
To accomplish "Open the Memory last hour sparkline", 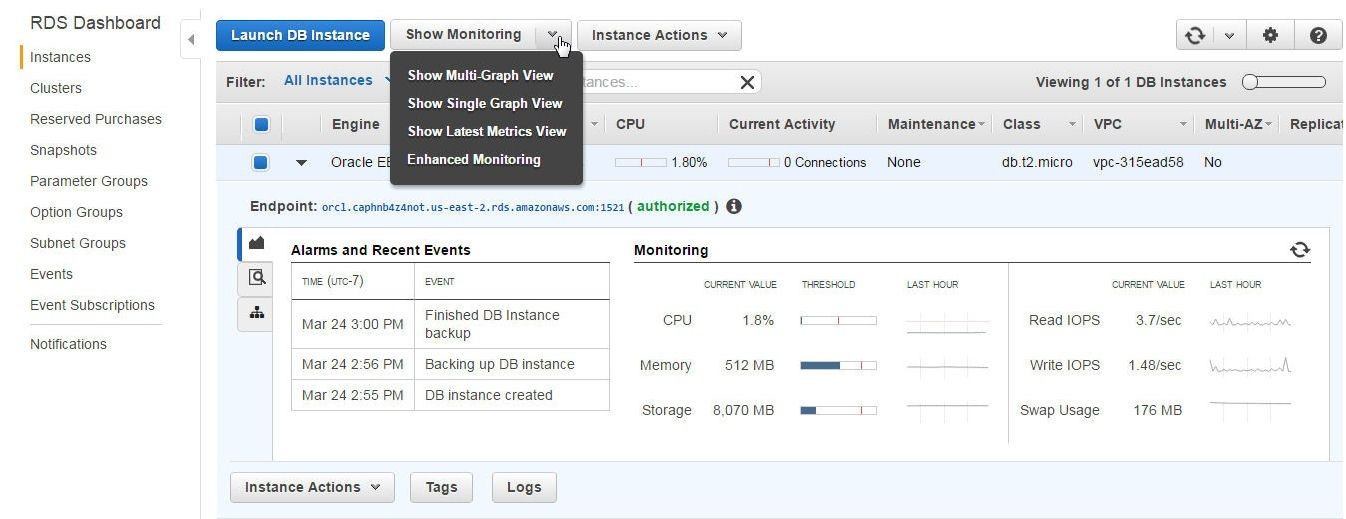I will 947,366.
